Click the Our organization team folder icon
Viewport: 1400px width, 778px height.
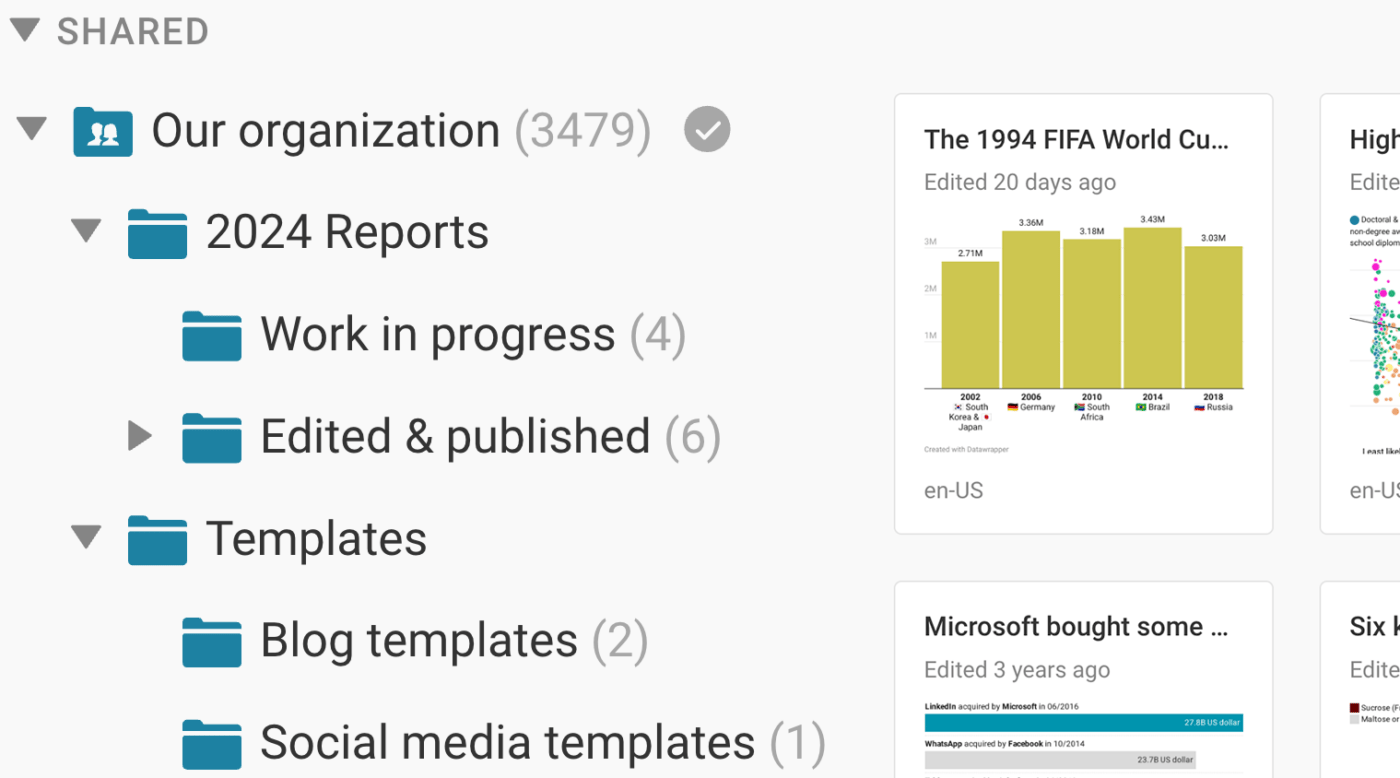103,132
